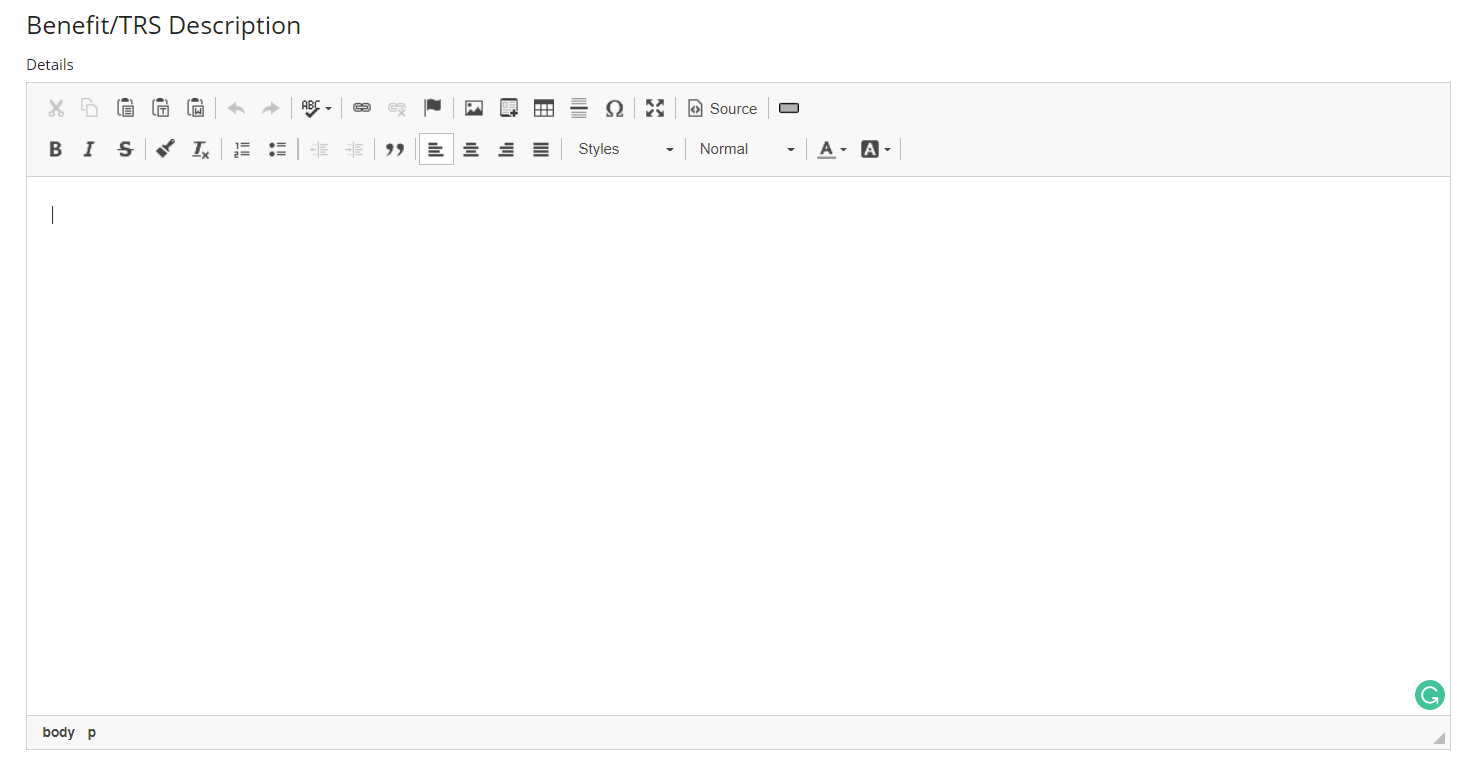1464x768 pixels.
Task: Click the Link chain icon
Action: point(362,108)
